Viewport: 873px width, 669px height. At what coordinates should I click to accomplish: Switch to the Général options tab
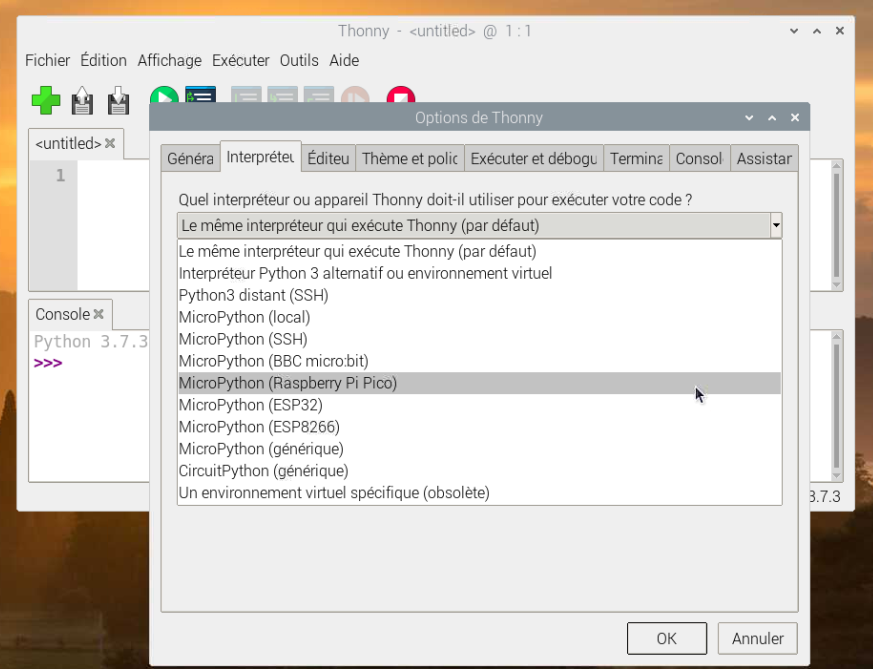click(190, 159)
